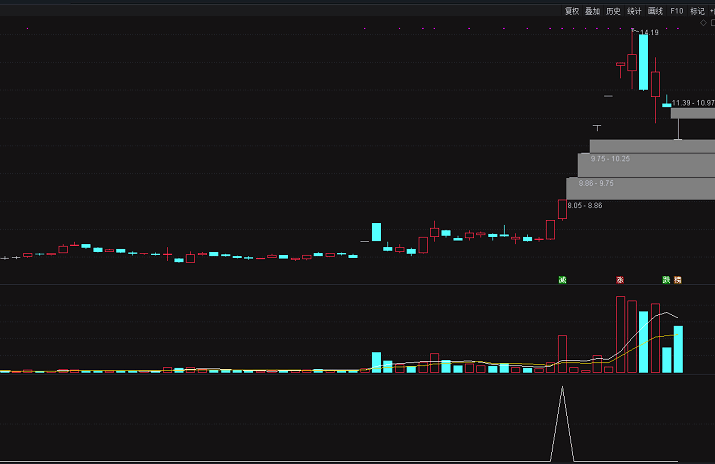Image resolution: width=715 pixels, height=464 pixels.
Task: Click the 9.75 - 10.25 gap label
Action: 610,159
